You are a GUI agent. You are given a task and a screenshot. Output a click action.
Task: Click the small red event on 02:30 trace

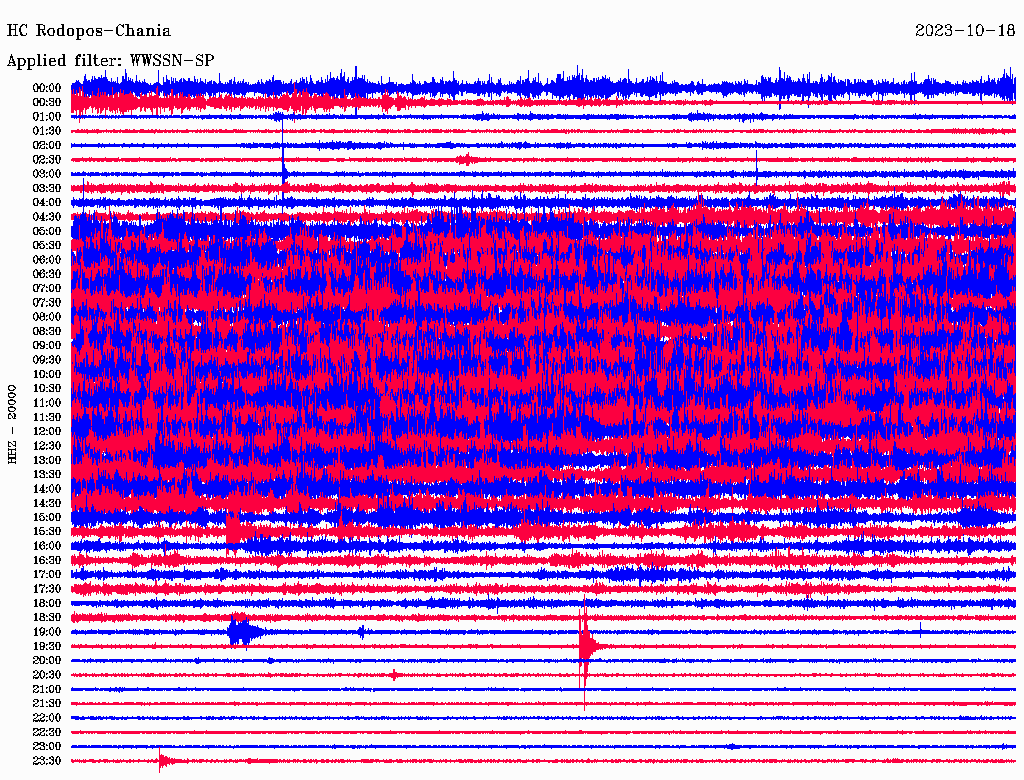coord(466,159)
